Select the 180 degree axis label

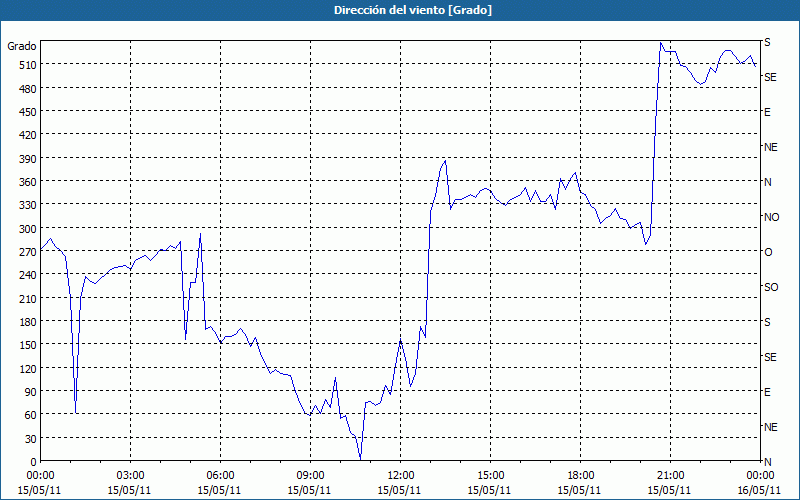click(29, 321)
